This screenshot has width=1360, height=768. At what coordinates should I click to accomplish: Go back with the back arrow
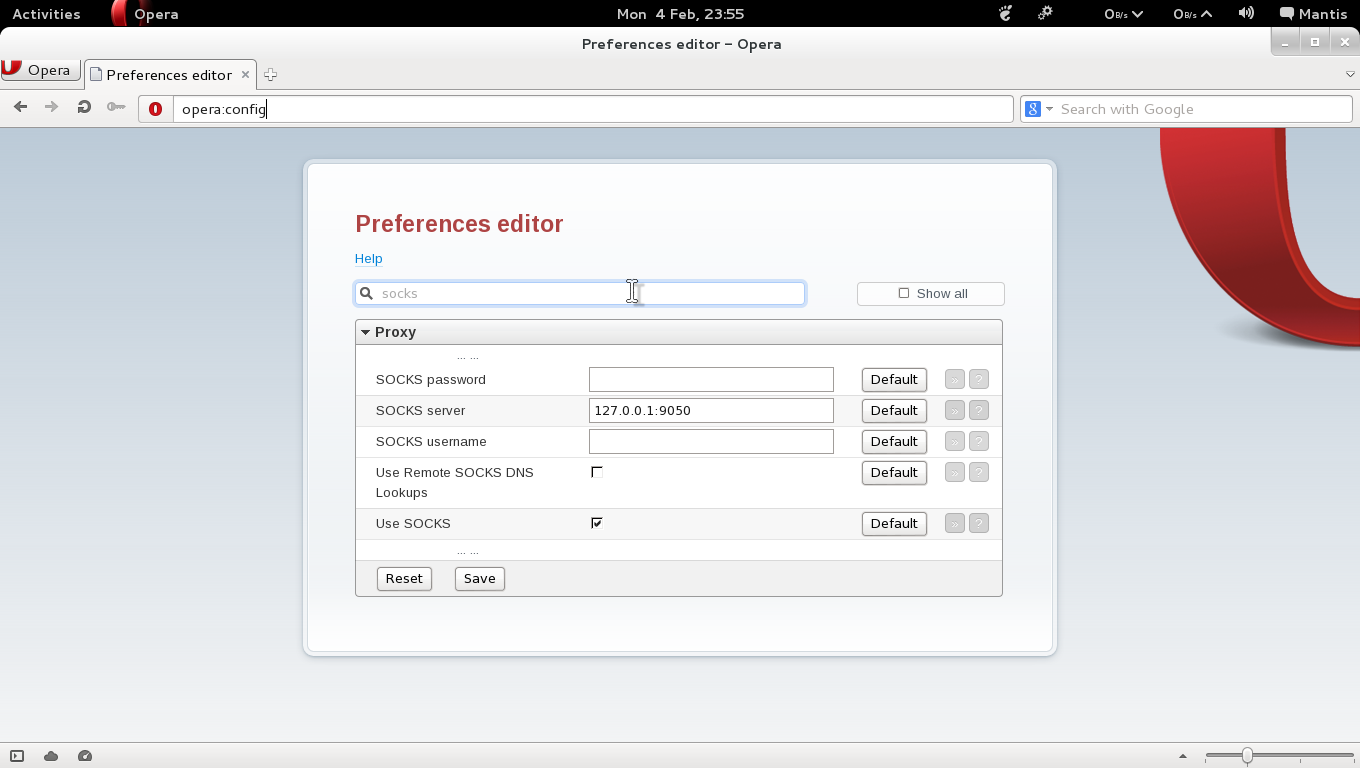point(20,108)
